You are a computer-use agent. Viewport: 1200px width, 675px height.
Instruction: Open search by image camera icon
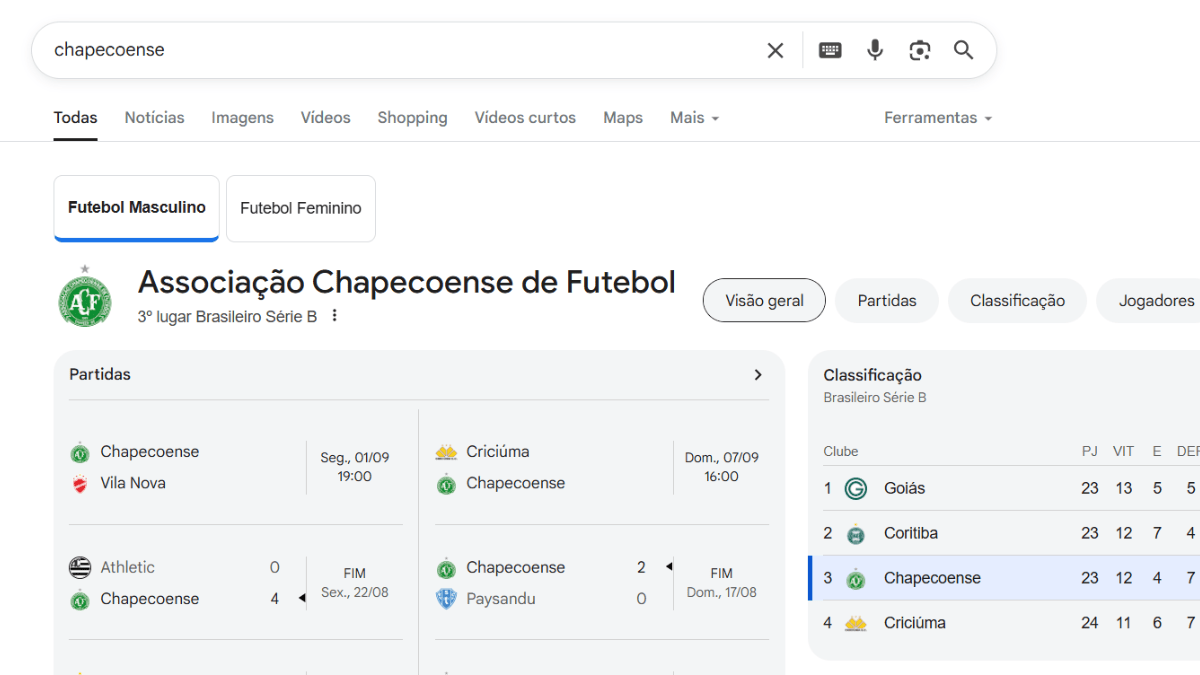click(919, 50)
